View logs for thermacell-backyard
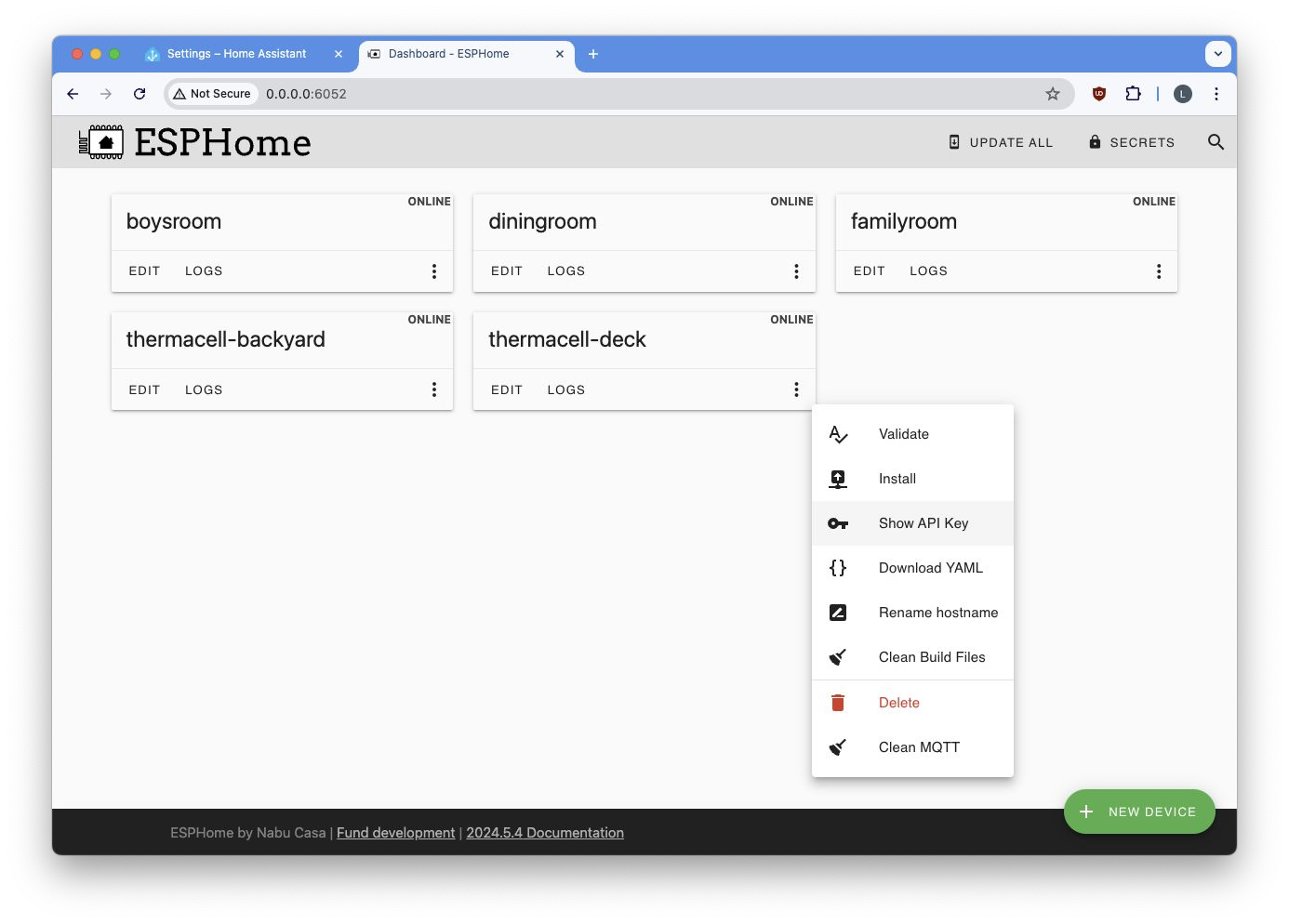 [204, 389]
